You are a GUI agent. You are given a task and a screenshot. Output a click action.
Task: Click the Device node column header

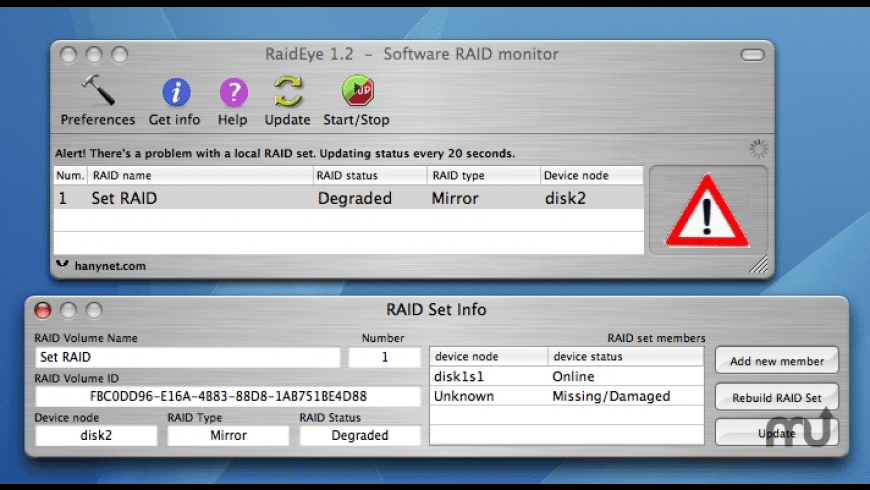coord(590,176)
